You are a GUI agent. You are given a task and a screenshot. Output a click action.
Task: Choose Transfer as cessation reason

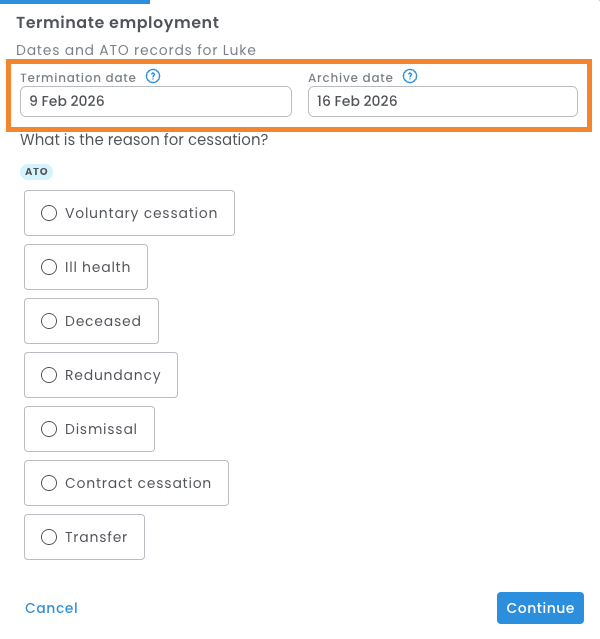click(x=84, y=537)
